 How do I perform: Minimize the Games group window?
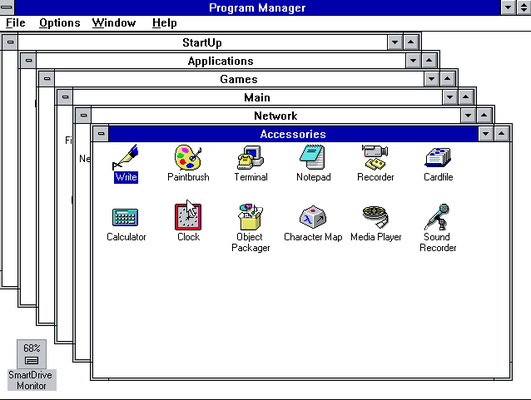[x=431, y=79]
